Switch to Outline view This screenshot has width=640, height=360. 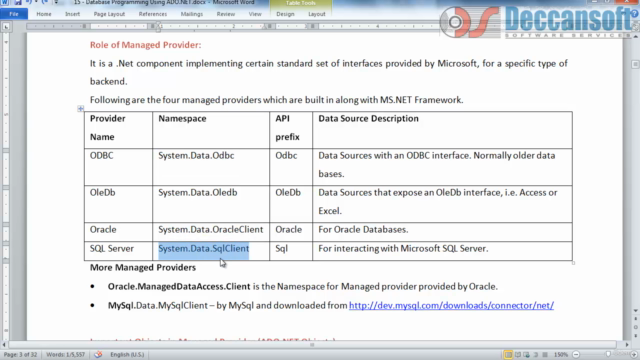[x=536, y=354]
